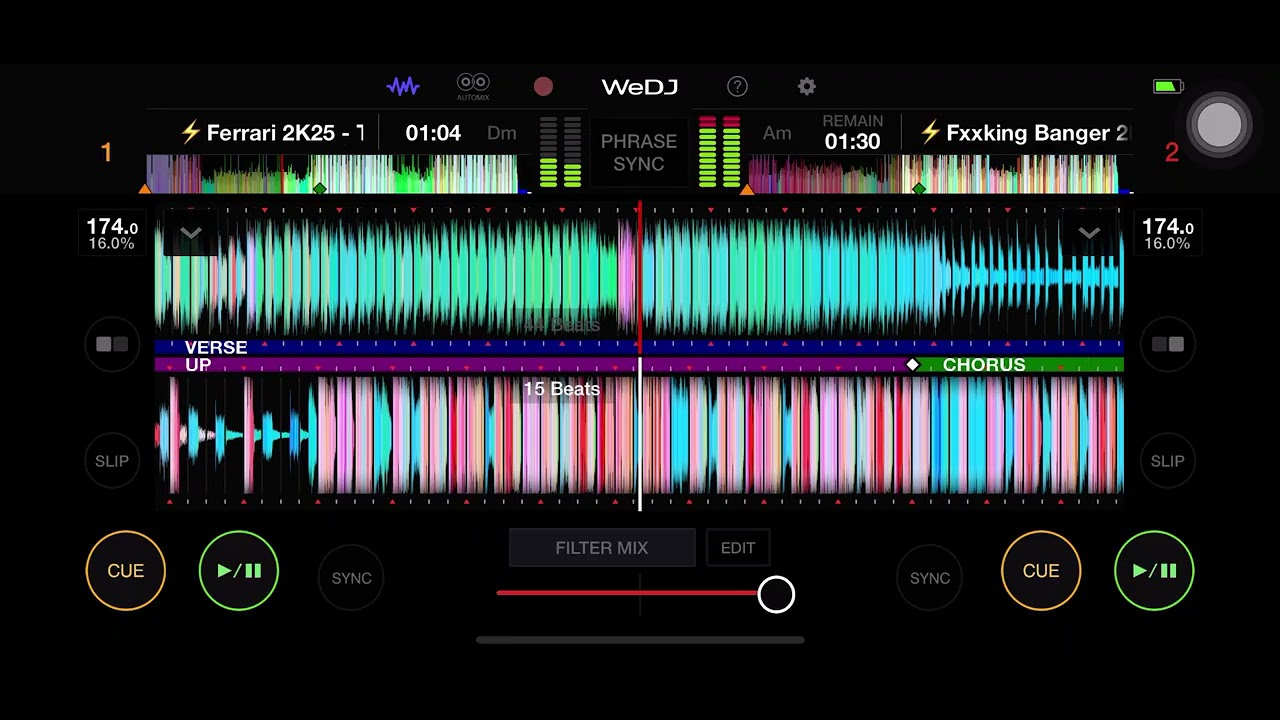Toggle deck 2 REMAIN time 01:30
The image size is (1280, 720).
click(x=853, y=133)
